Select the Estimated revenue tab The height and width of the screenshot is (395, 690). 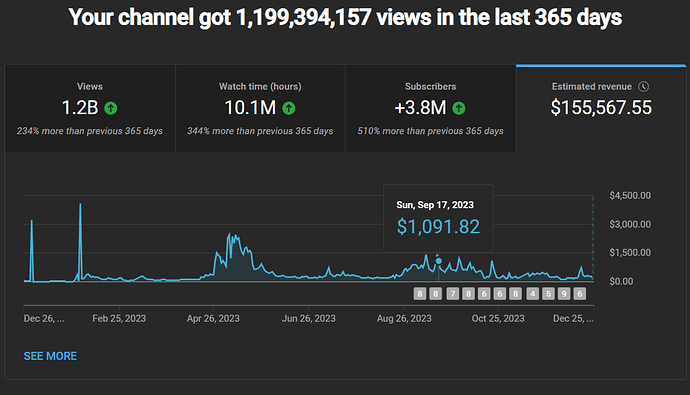tap(601, 108)
